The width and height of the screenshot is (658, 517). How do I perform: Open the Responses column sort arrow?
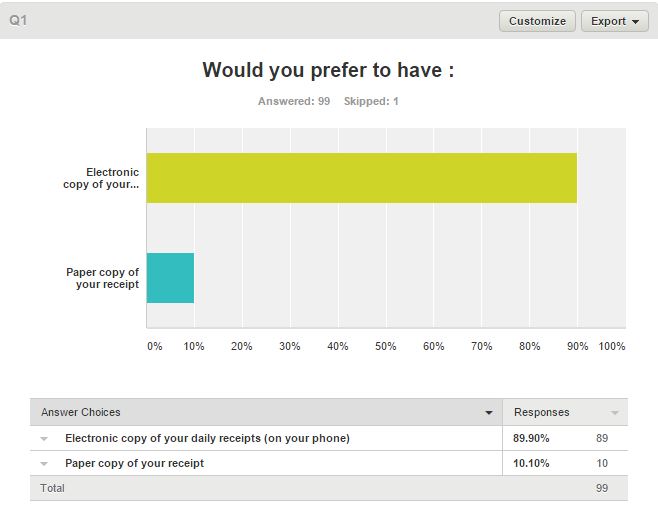click(x=614, y=413)
